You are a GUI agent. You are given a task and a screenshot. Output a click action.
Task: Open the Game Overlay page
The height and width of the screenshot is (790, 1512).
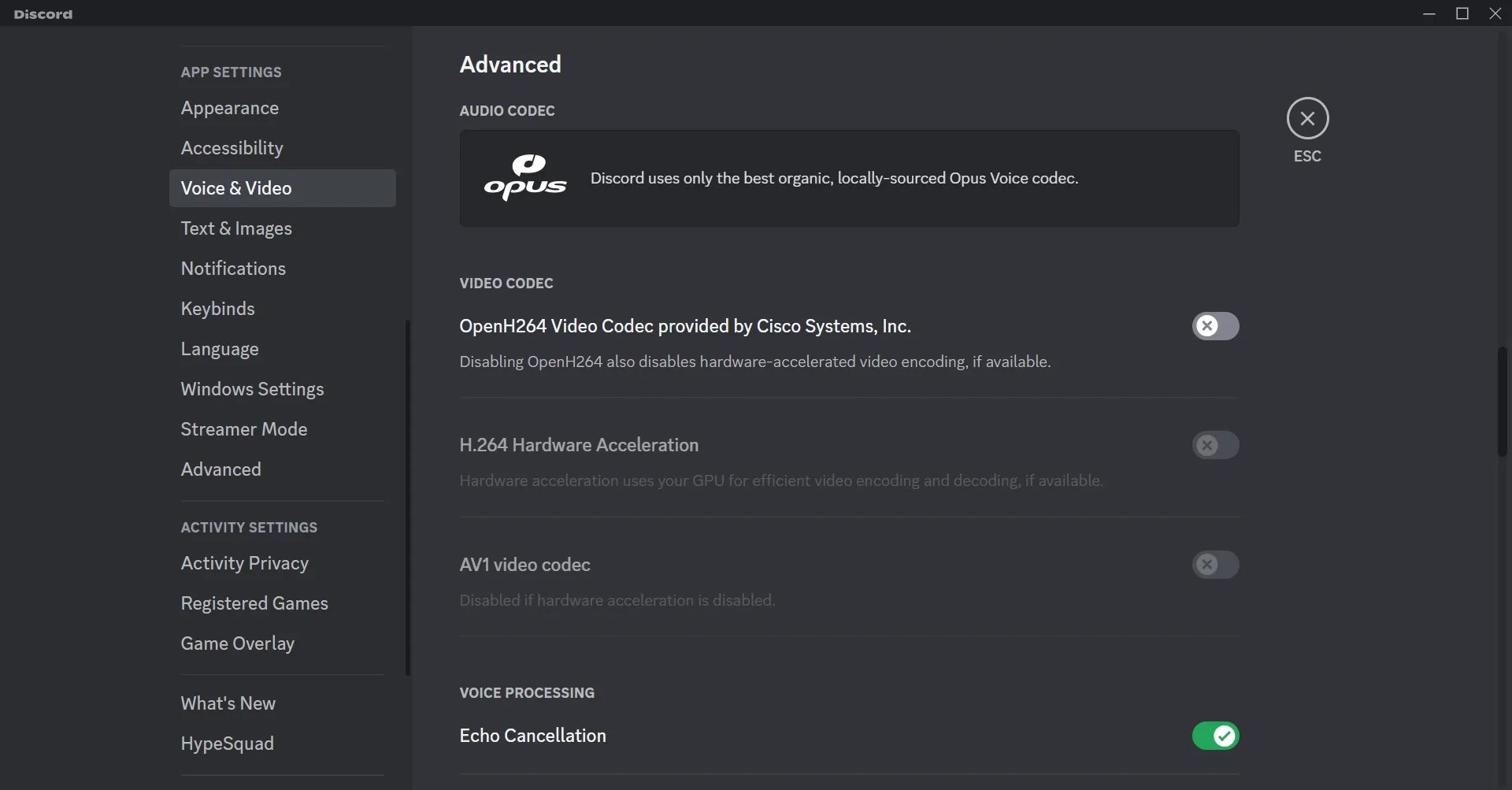(x=237, y=643)
